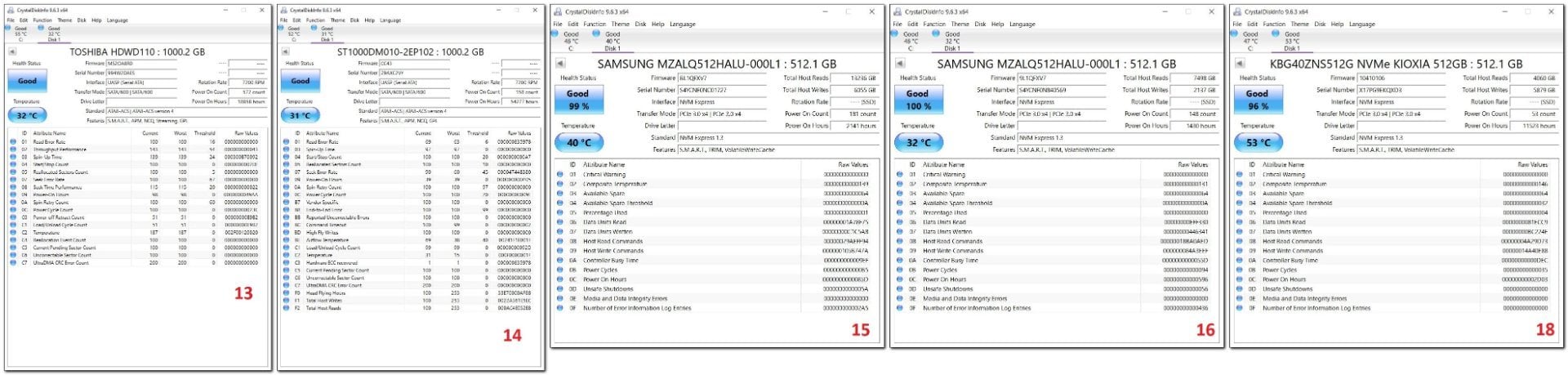
Task: Click blue status dot of Disk 1 tab in KIOXIA window
Action: click(x=1276, y=33)
